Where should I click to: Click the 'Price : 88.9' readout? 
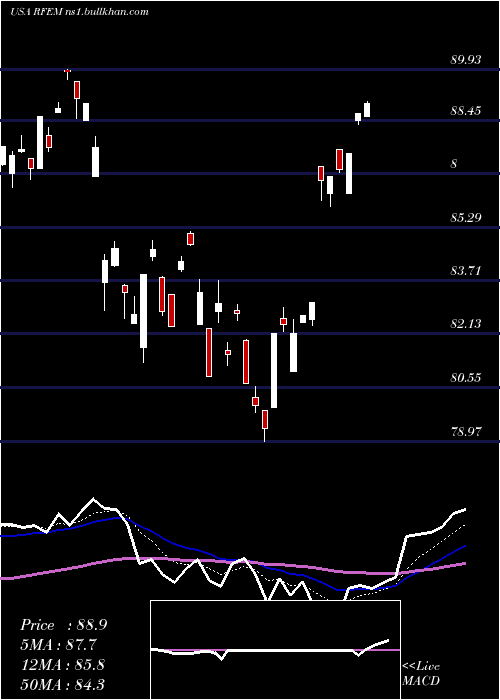coord(63,625)
